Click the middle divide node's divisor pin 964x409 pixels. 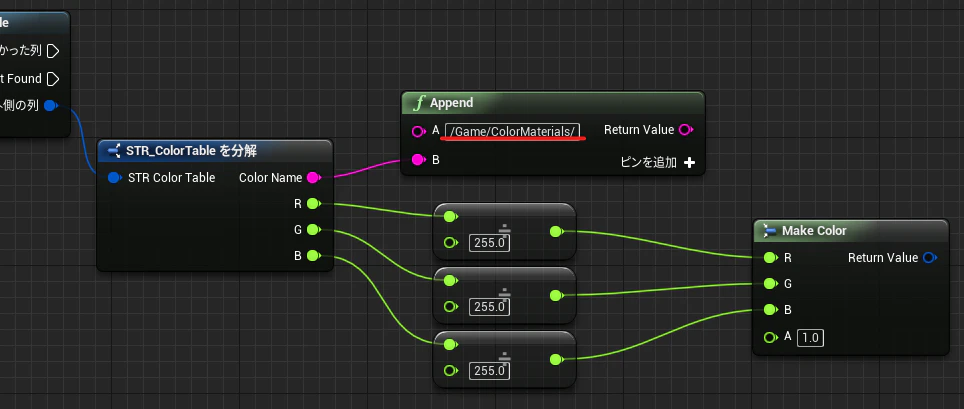tap(450, 306)
